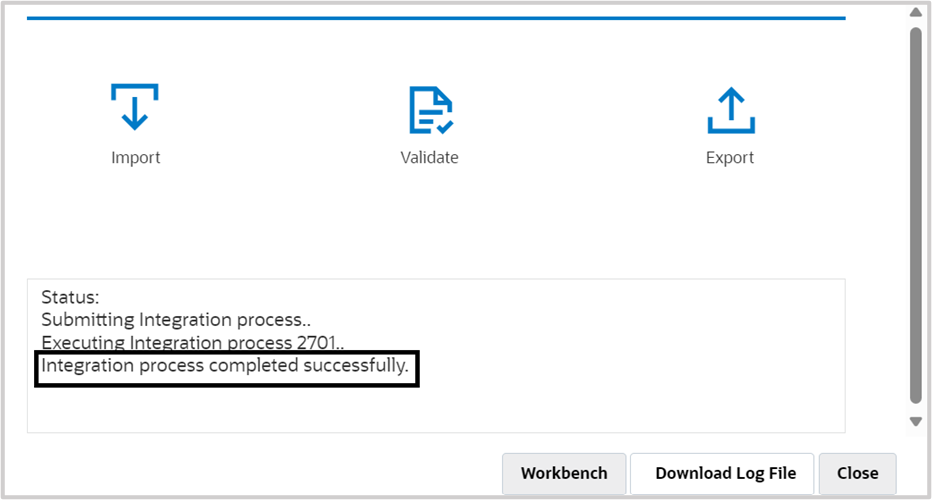Click the "Executing Integration process 2701.." line
The width and height of the screenshot is (932, 500).
click(x=191, y=343)
